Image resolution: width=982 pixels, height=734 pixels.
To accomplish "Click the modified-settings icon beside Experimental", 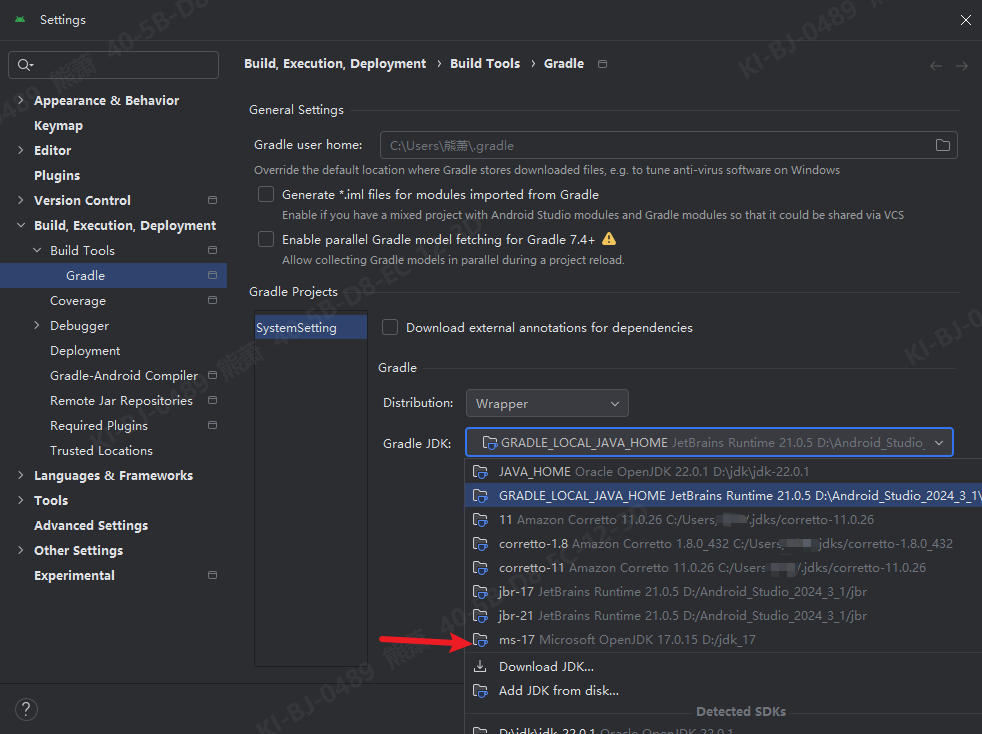I will [x=211, y=575].
